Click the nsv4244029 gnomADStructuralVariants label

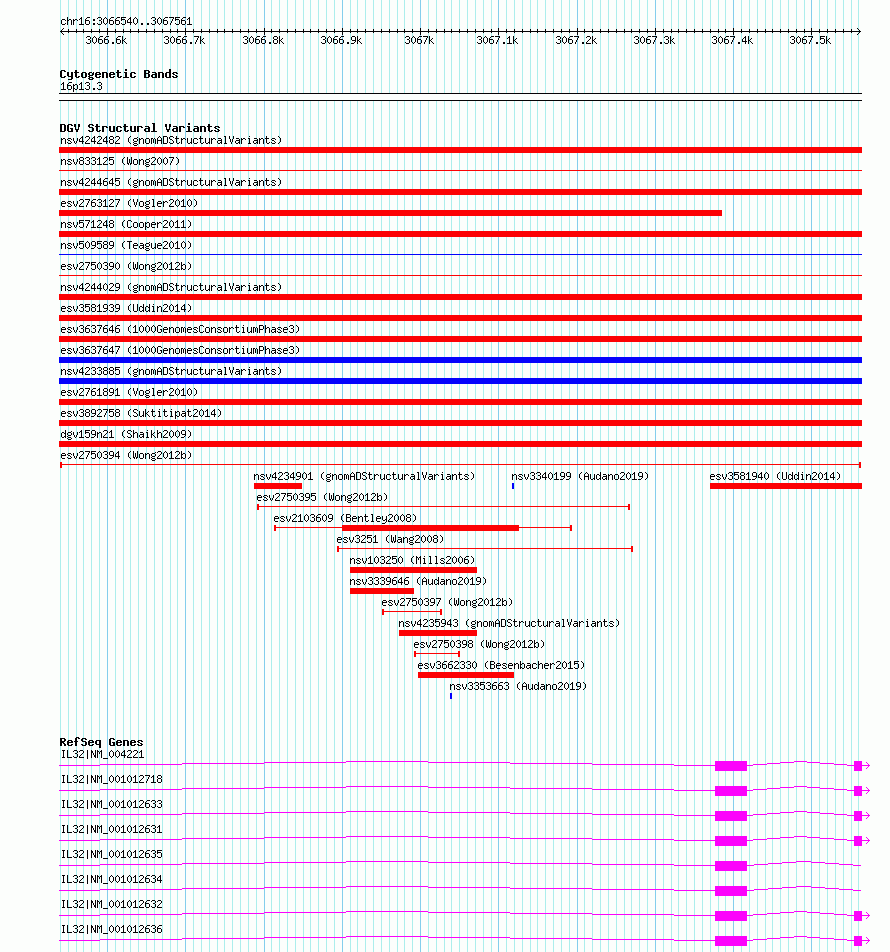[171, 287]
